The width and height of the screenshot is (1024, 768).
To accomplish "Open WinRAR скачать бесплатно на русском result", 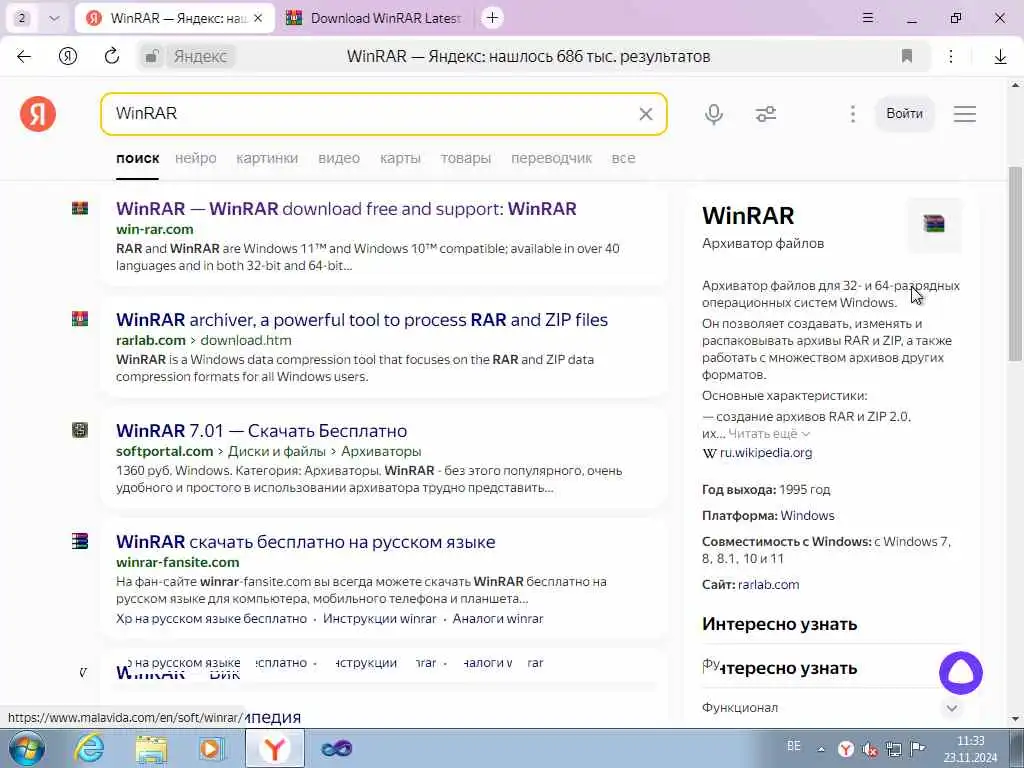I will tap(306, 541).
